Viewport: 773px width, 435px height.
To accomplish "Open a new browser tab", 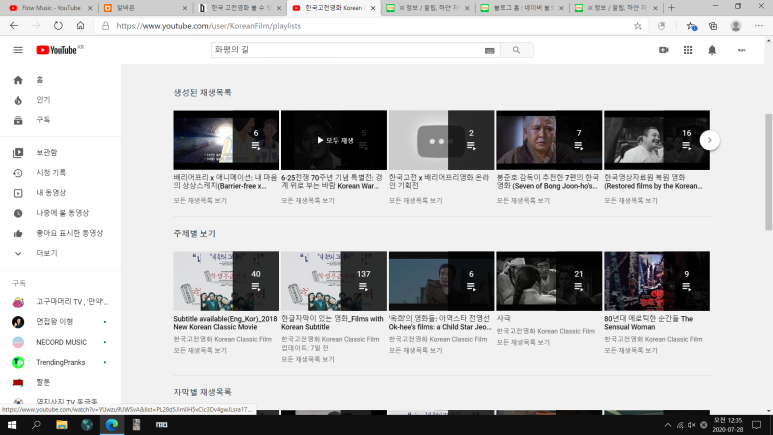I will [671, 8].
